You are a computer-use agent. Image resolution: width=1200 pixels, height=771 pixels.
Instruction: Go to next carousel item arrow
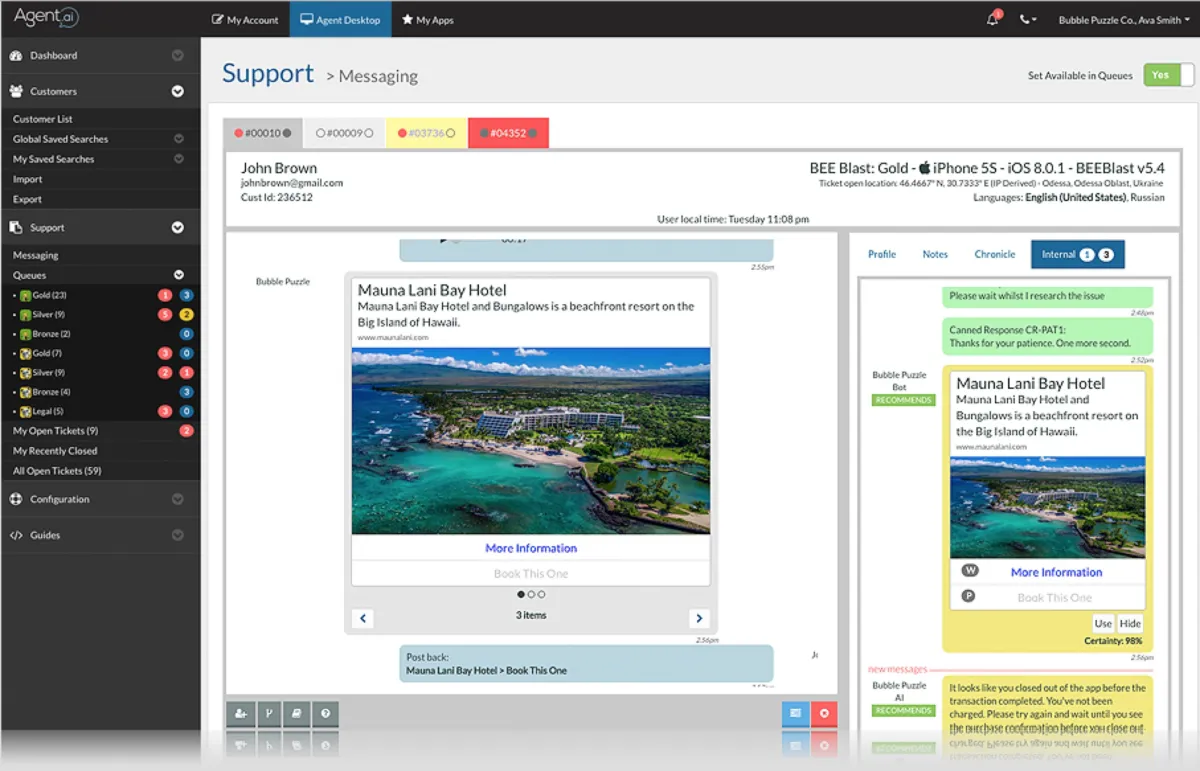(699, 618)
